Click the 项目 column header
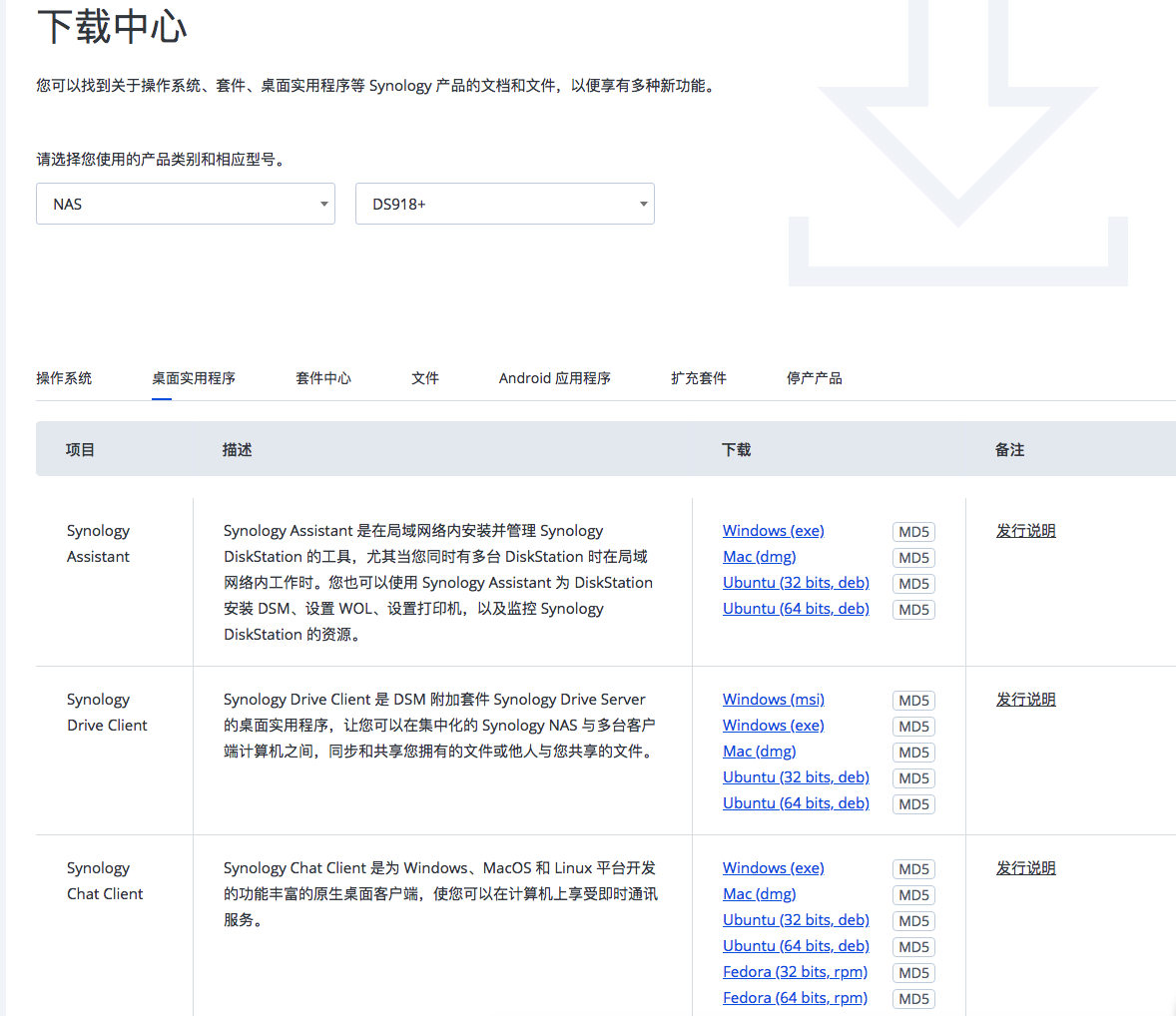1176x1016 pixels. [80, 450]
